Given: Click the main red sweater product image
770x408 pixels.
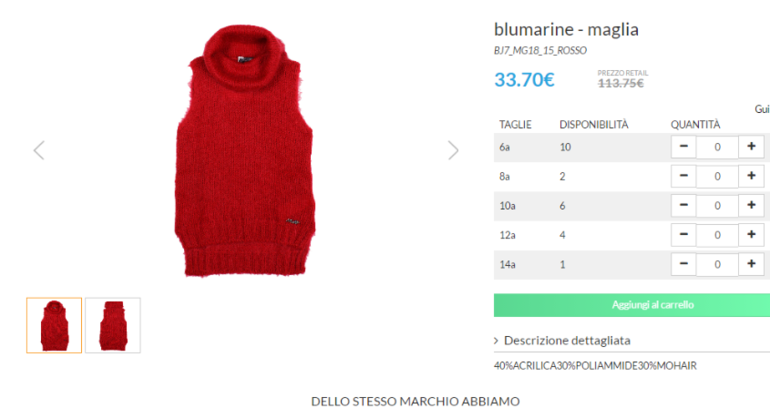Looking at the screenshot, I should [245, 150].
